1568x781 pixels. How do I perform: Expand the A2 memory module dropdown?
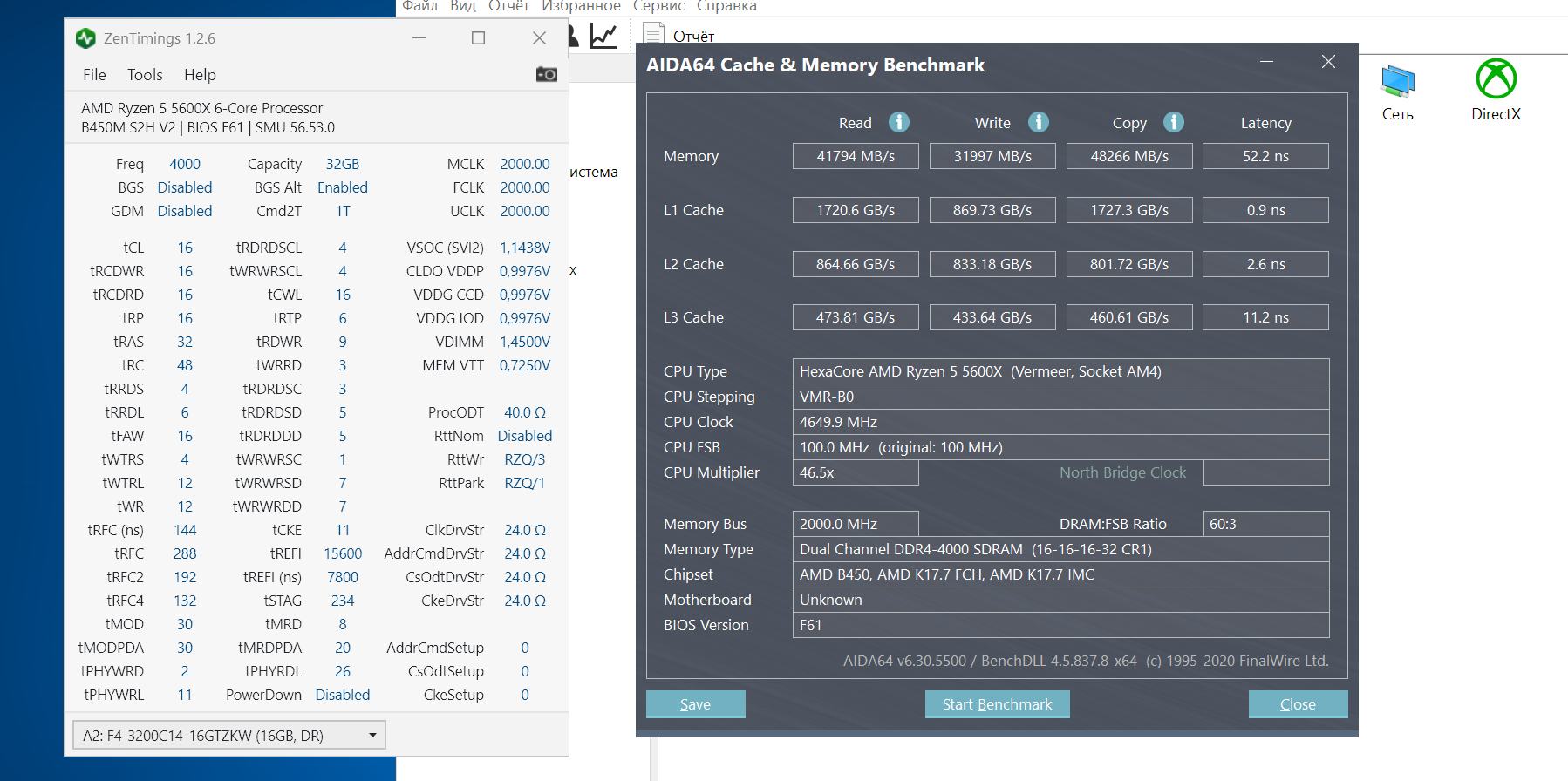coord(228,736)
